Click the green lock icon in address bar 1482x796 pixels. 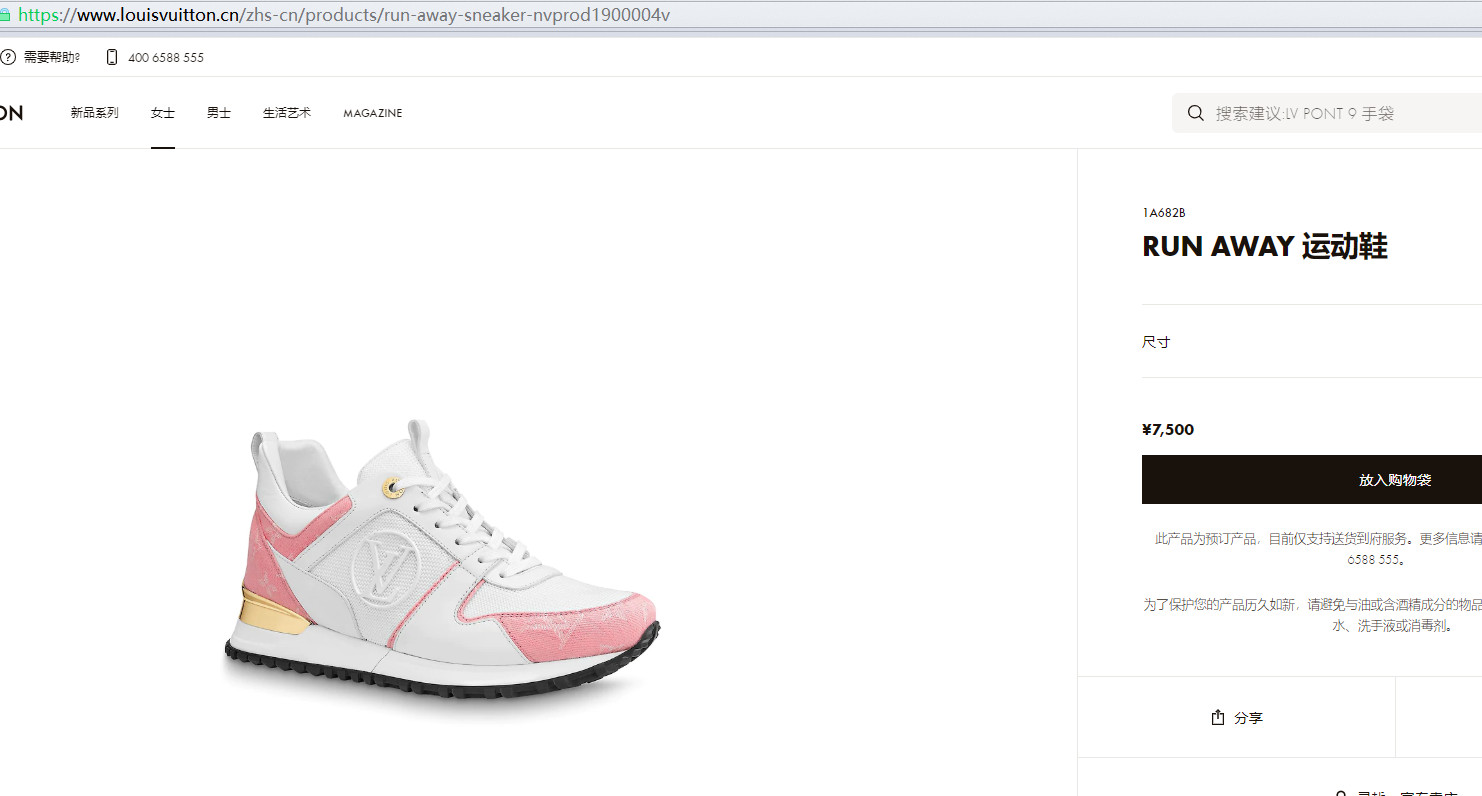pyautogui.click(x=5, y=15)
